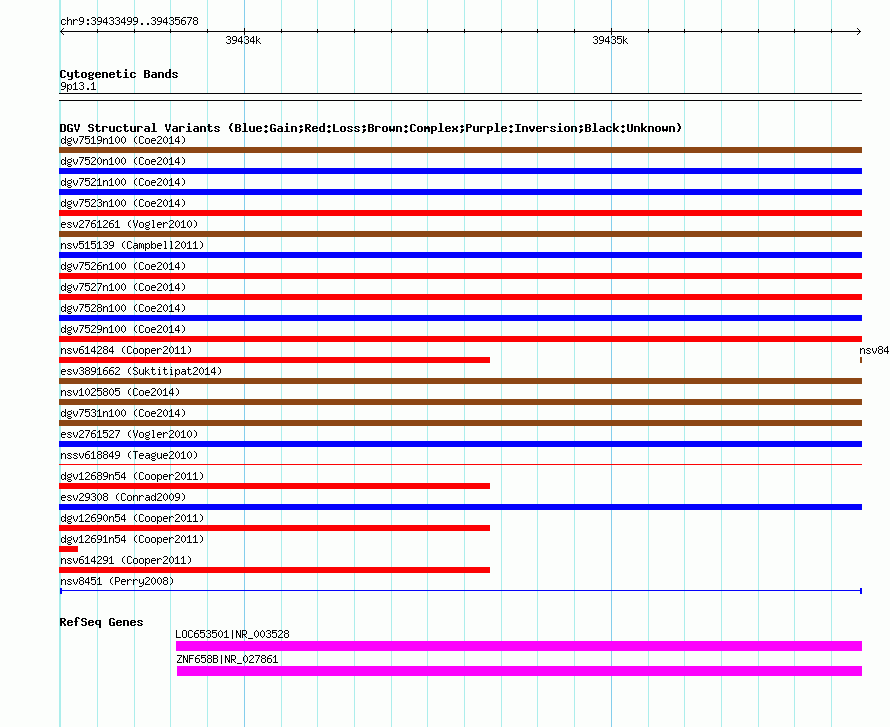
Task: Select red bar under dgv7529n100
Action: coord(460,339)
